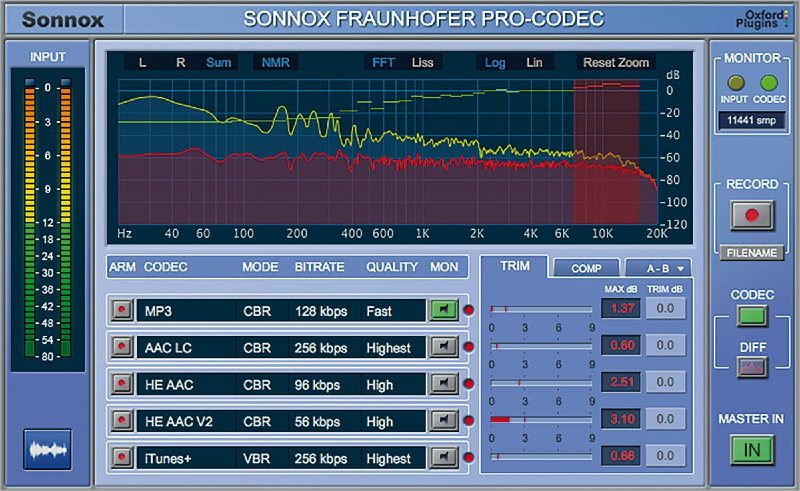This screenshot has width=800, height=491.
Task: Click red clip indicator beside iTunes+ row
Action: coord(468,457)
